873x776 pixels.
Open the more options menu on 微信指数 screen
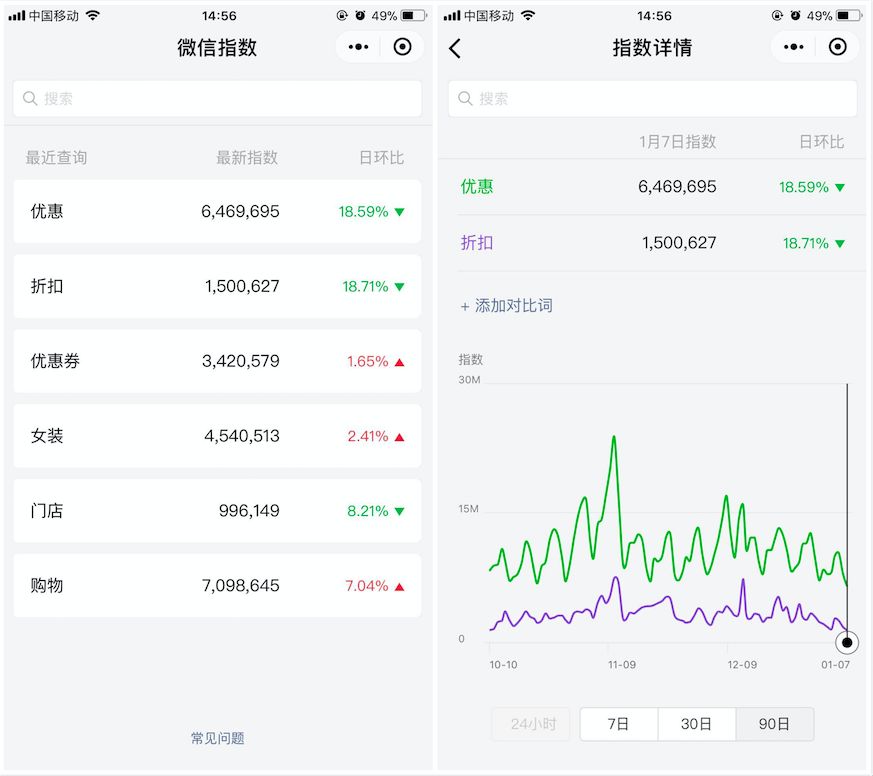(x=358, y=47)
